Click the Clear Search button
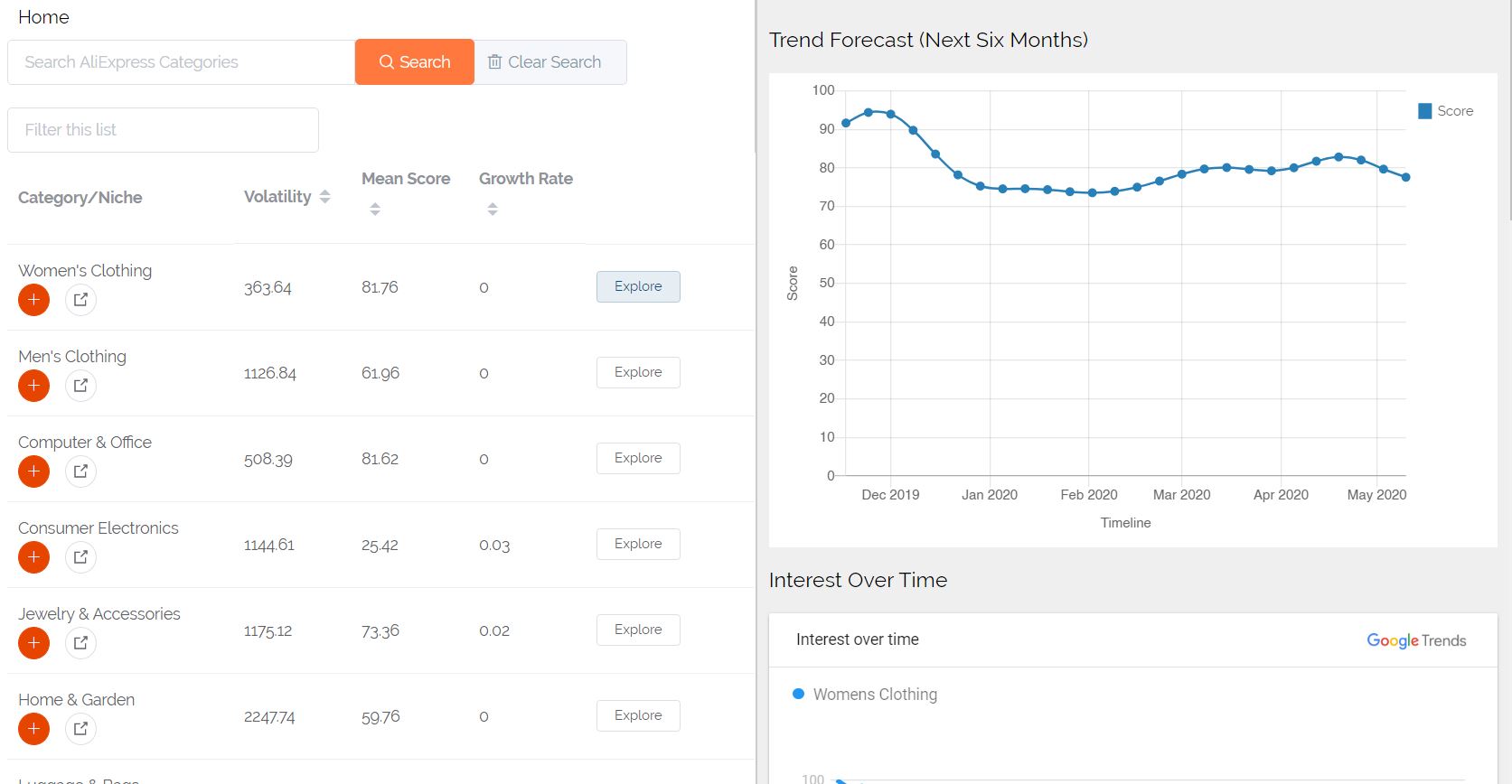 point(550,62)
